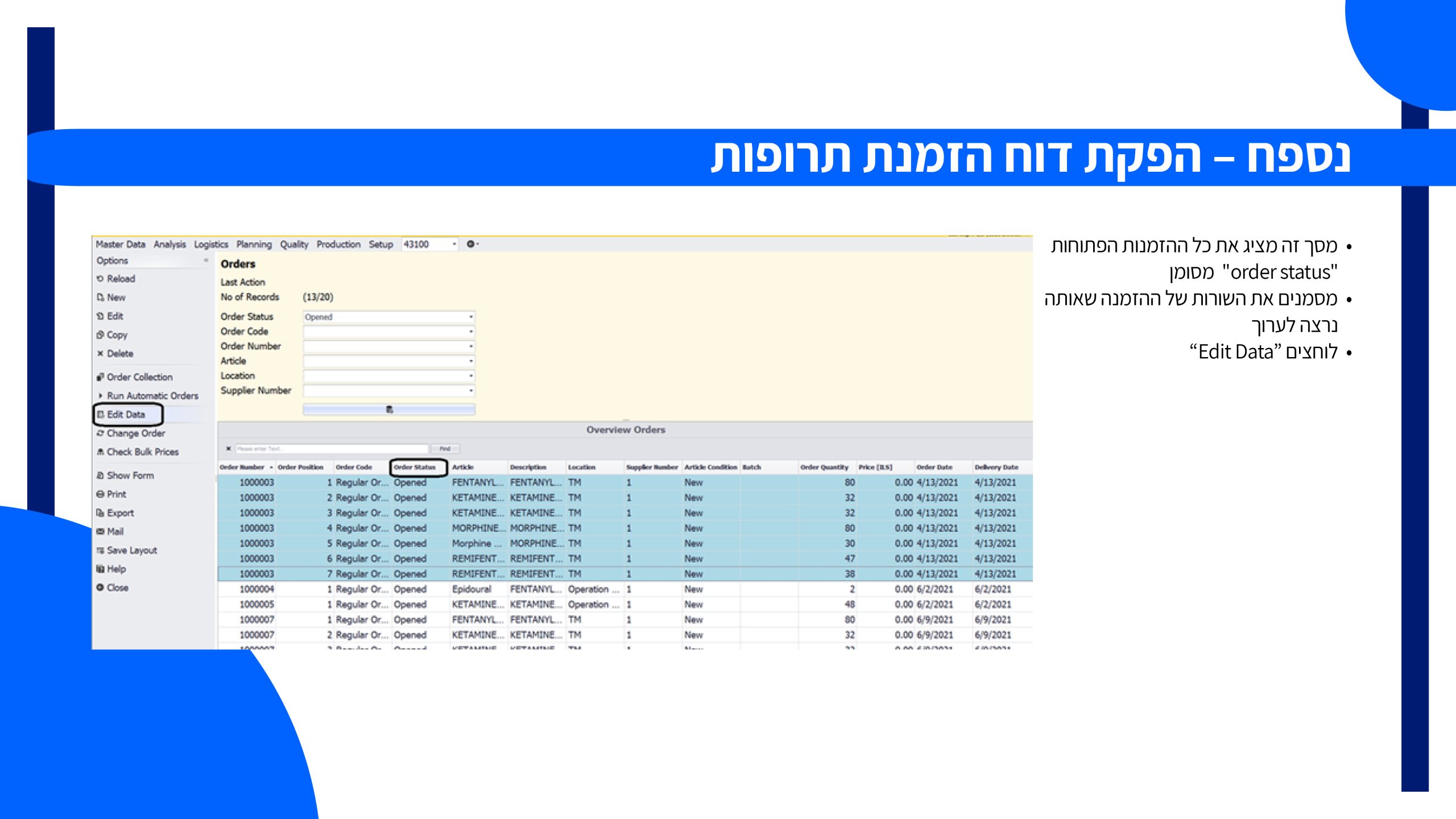Open the Logistics menu
Viewport: 1456px width, 819px height.
point(211,245)
